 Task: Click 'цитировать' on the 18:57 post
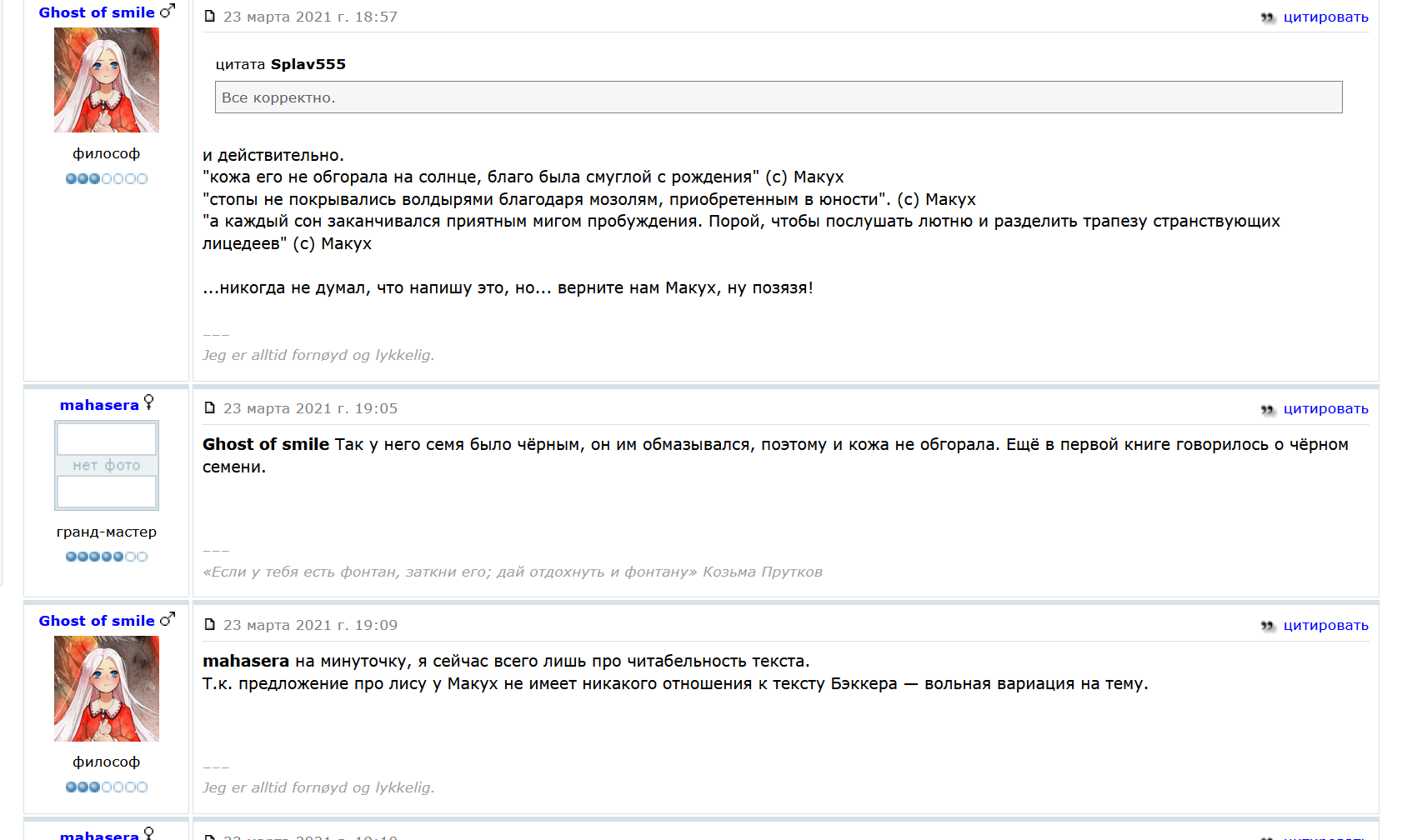[x=1325, y=17]
